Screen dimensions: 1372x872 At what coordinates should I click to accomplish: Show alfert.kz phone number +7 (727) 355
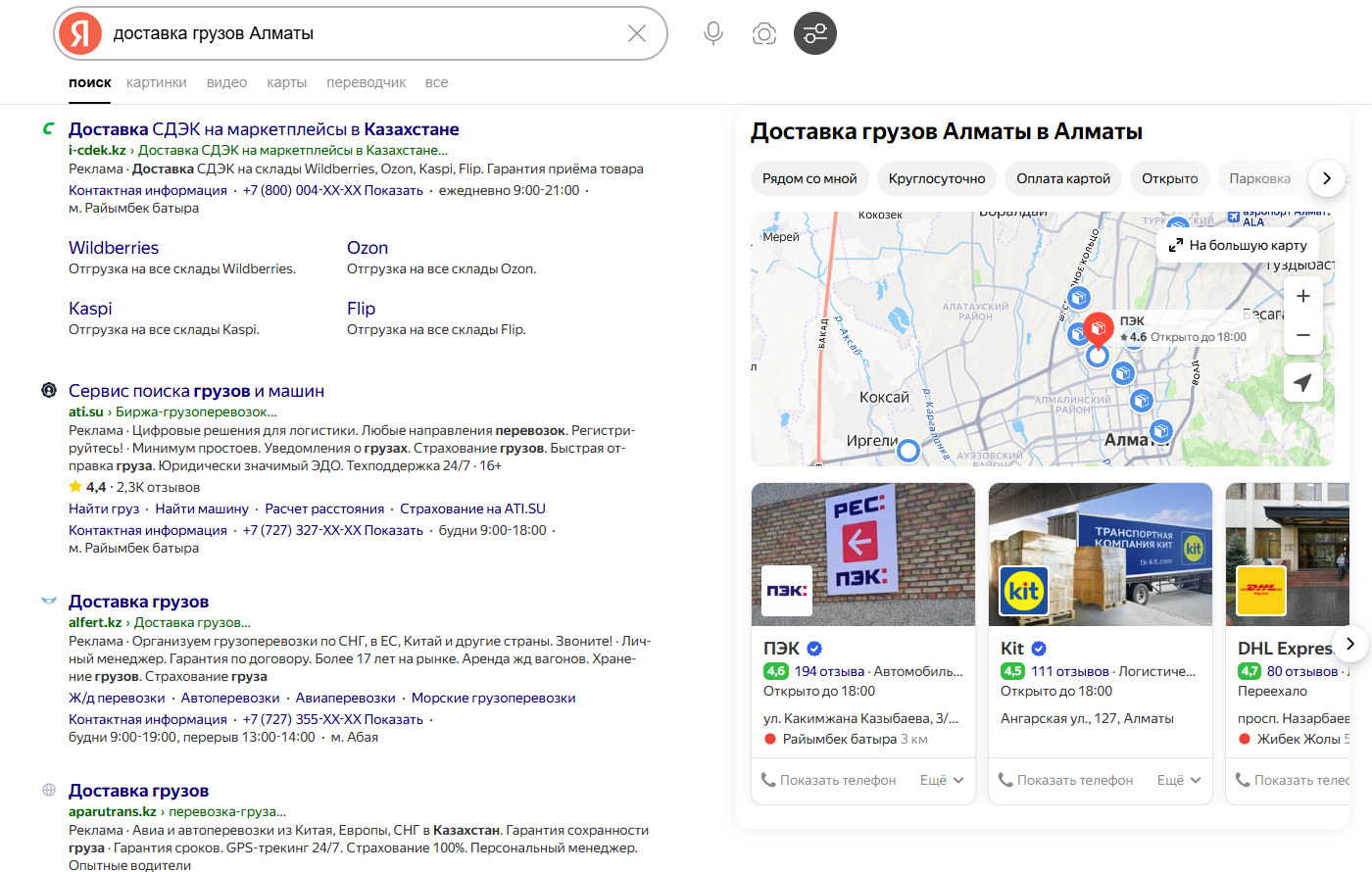tap(333, 719)
